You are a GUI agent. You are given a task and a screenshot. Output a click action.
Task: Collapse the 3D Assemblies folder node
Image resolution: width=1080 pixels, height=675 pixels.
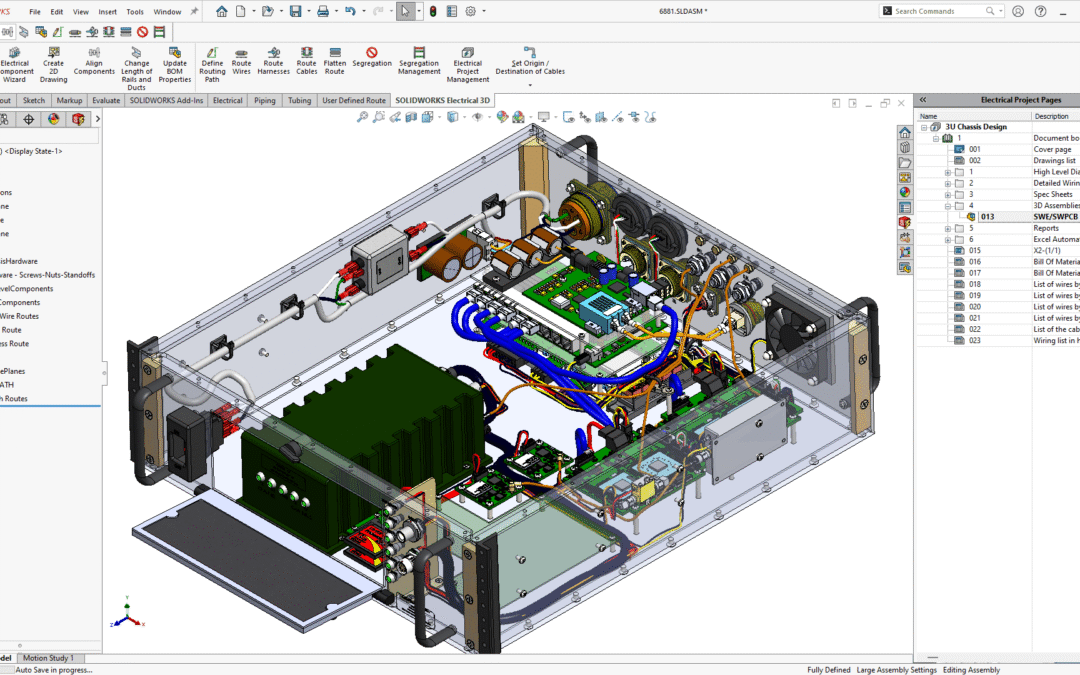click(x=946, y=205)
